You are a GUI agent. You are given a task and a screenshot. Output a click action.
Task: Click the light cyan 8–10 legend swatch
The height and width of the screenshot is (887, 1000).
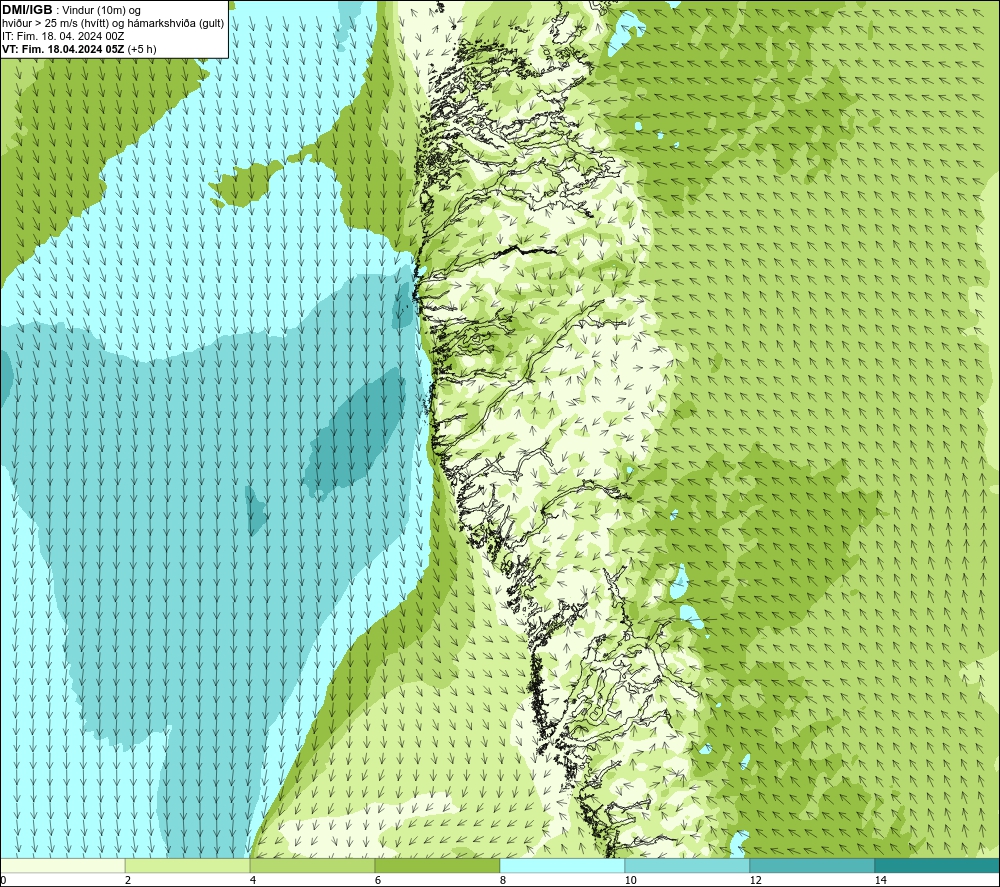point(562,865)
